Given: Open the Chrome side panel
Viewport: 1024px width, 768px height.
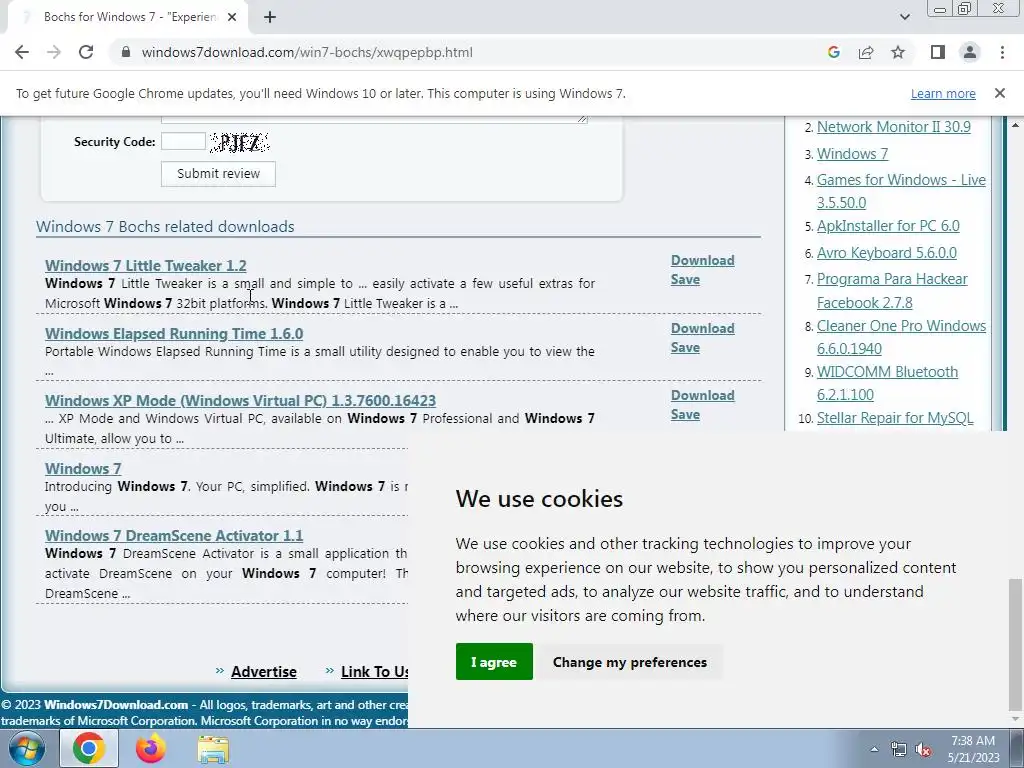Looking at the screenshot, I should click(x=938, y=52).
